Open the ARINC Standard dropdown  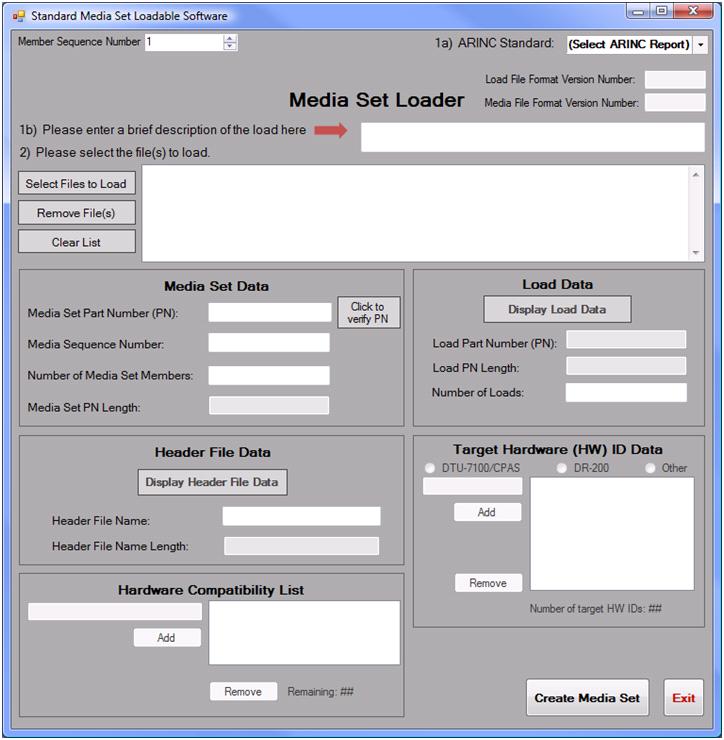tap(700, 45)
